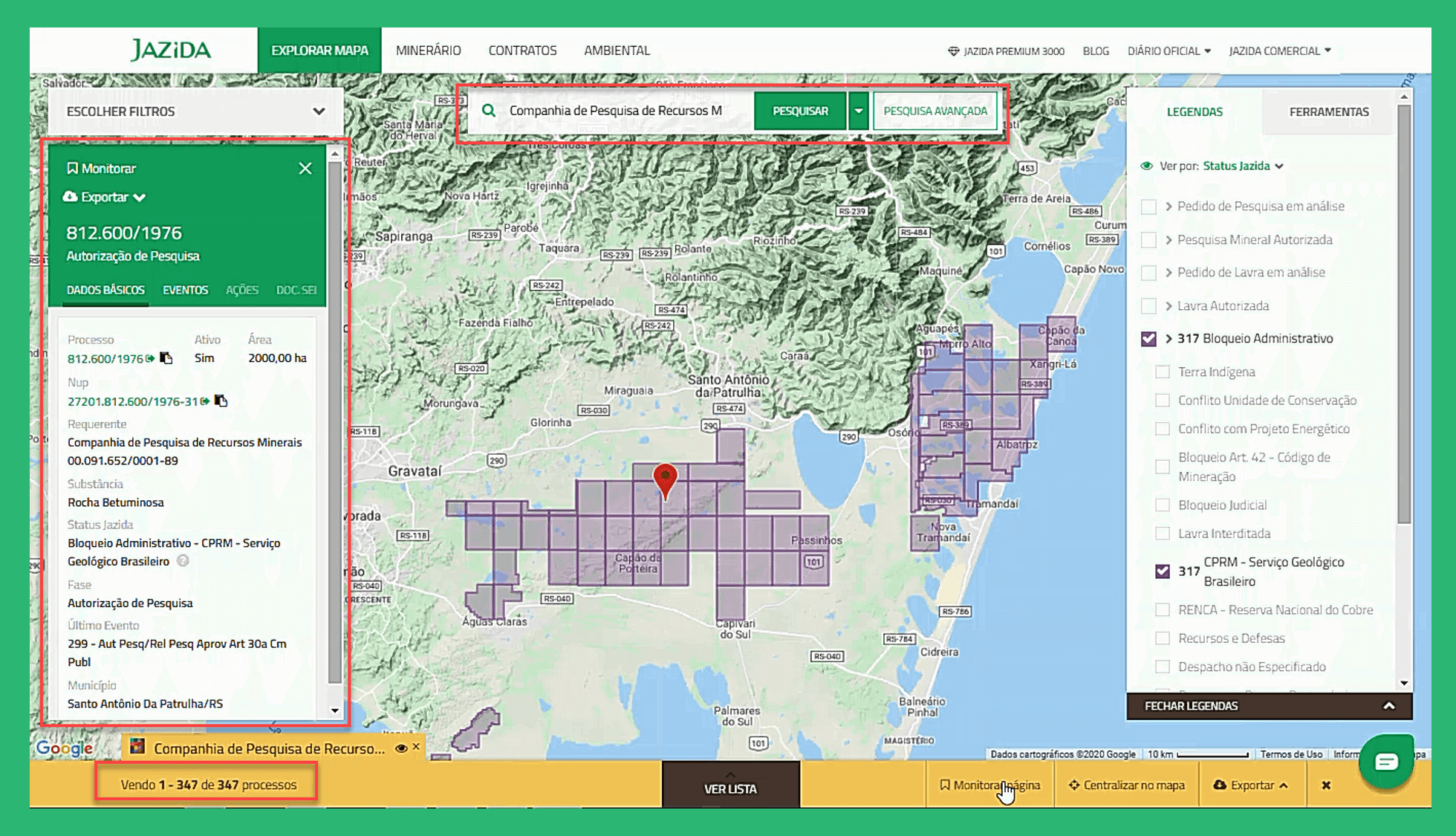Open Explorar Mapa tab

pyautogui.click(x=319, y=51)
